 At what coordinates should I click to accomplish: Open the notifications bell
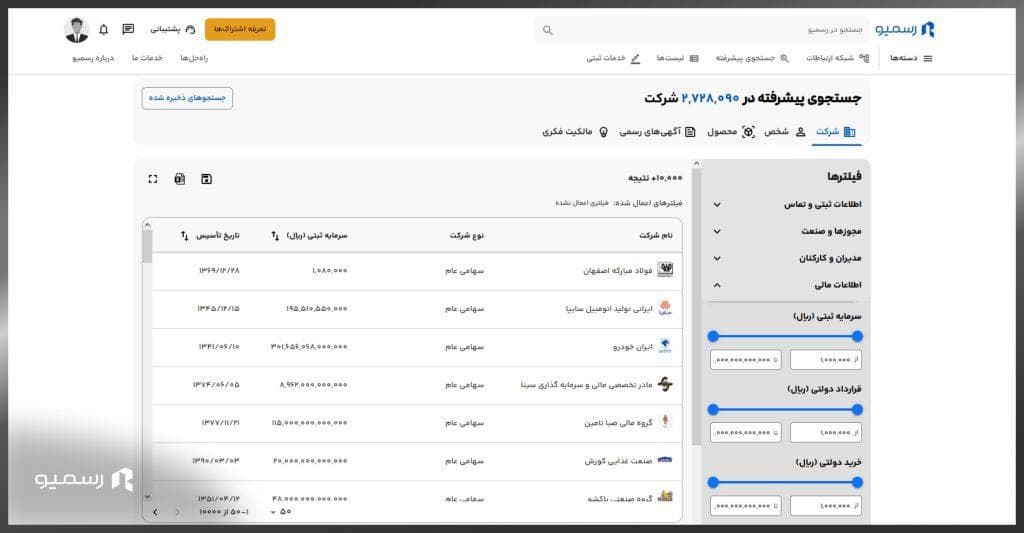[103, 29]
